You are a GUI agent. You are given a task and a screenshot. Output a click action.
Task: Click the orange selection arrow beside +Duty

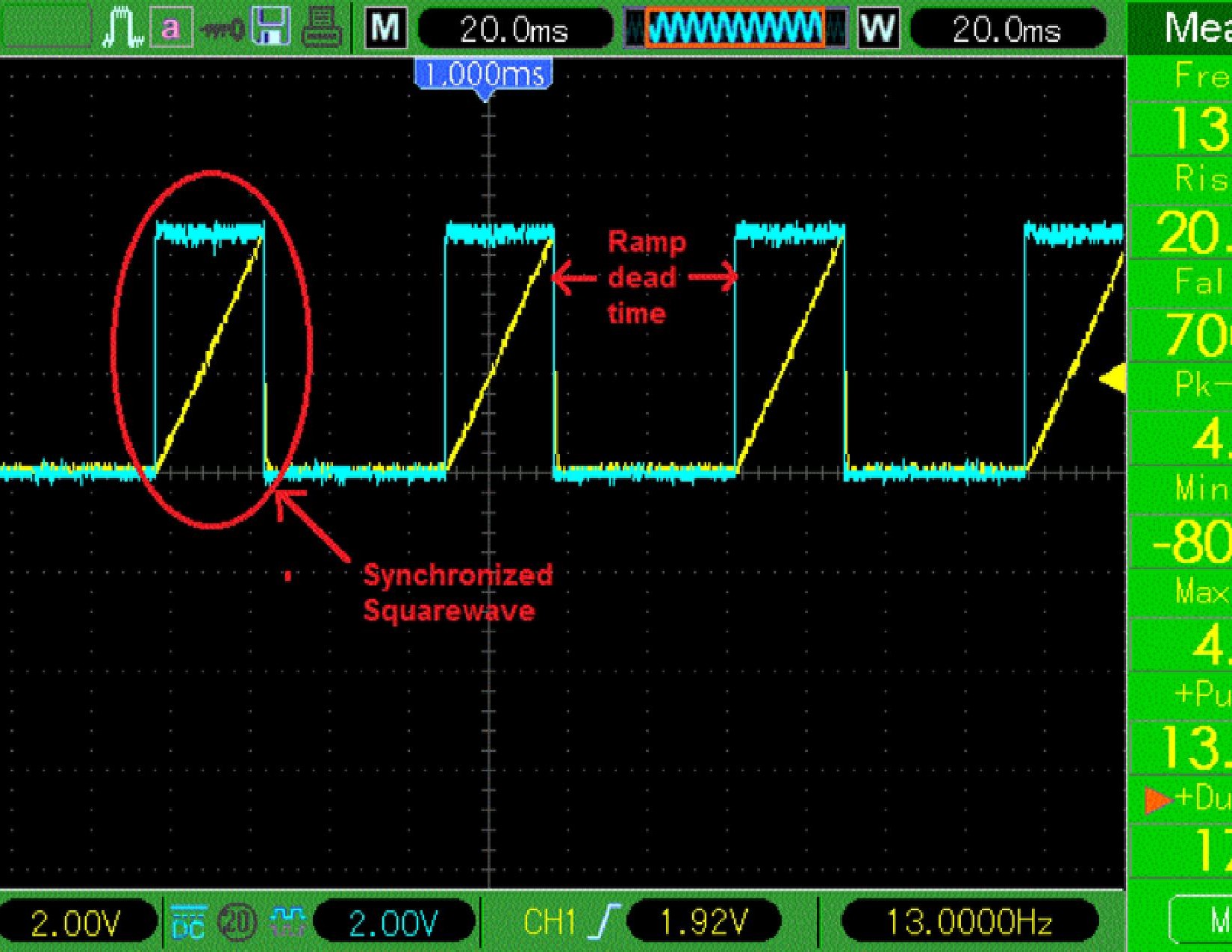1157,800
